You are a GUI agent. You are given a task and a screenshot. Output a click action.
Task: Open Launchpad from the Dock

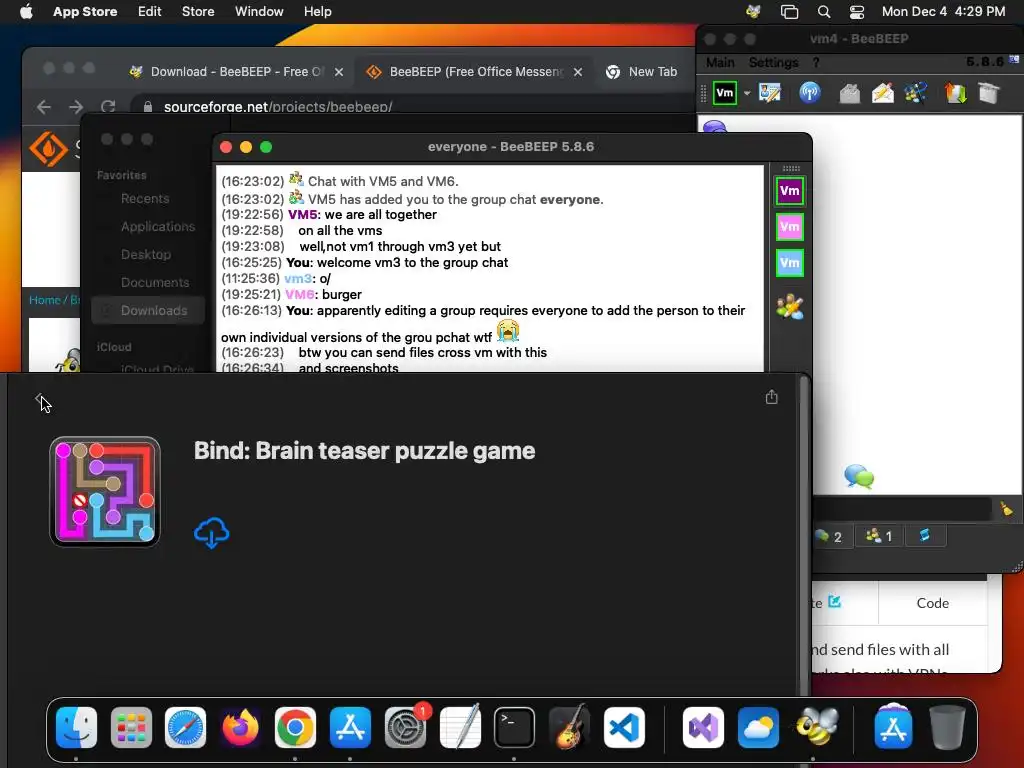click(x=131, y=728)
